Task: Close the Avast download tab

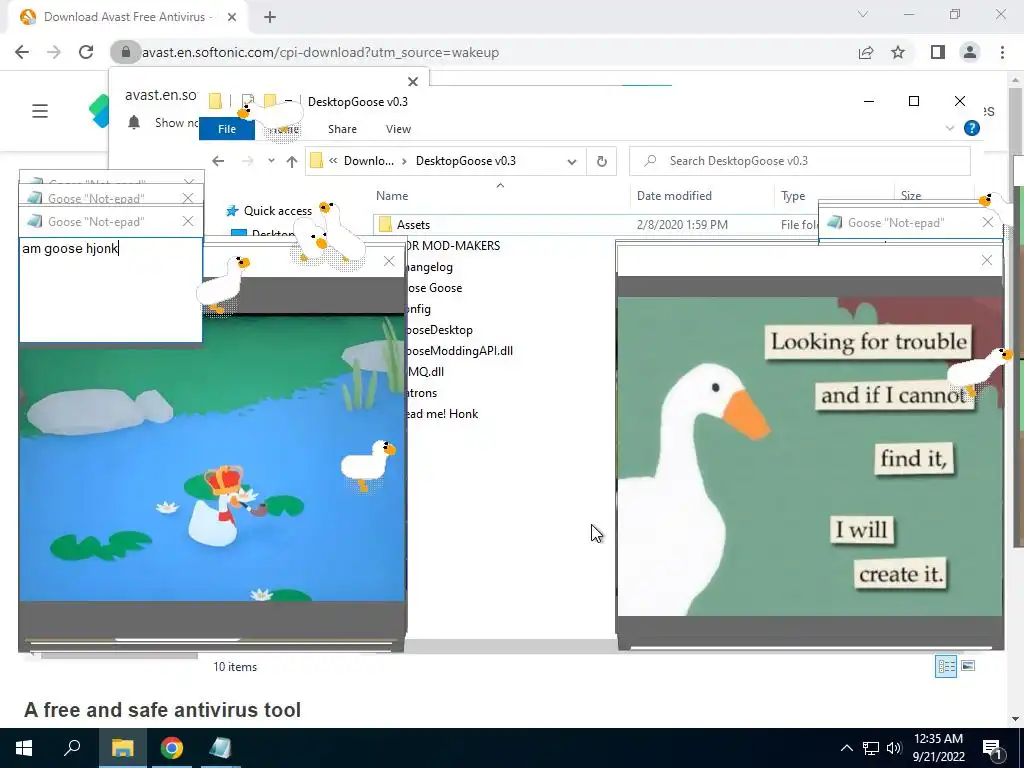Action: (232, 17)
